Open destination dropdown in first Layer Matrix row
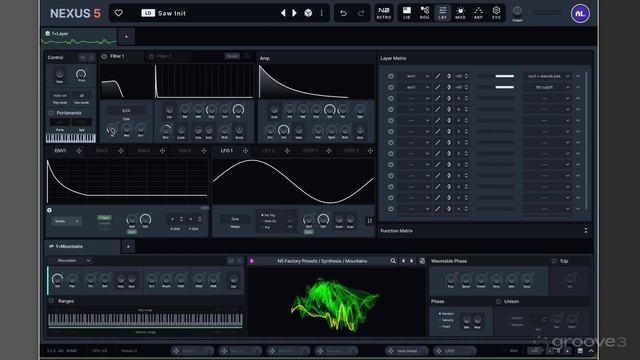This screenshot has height=360, width=640. tap(547, 76)
